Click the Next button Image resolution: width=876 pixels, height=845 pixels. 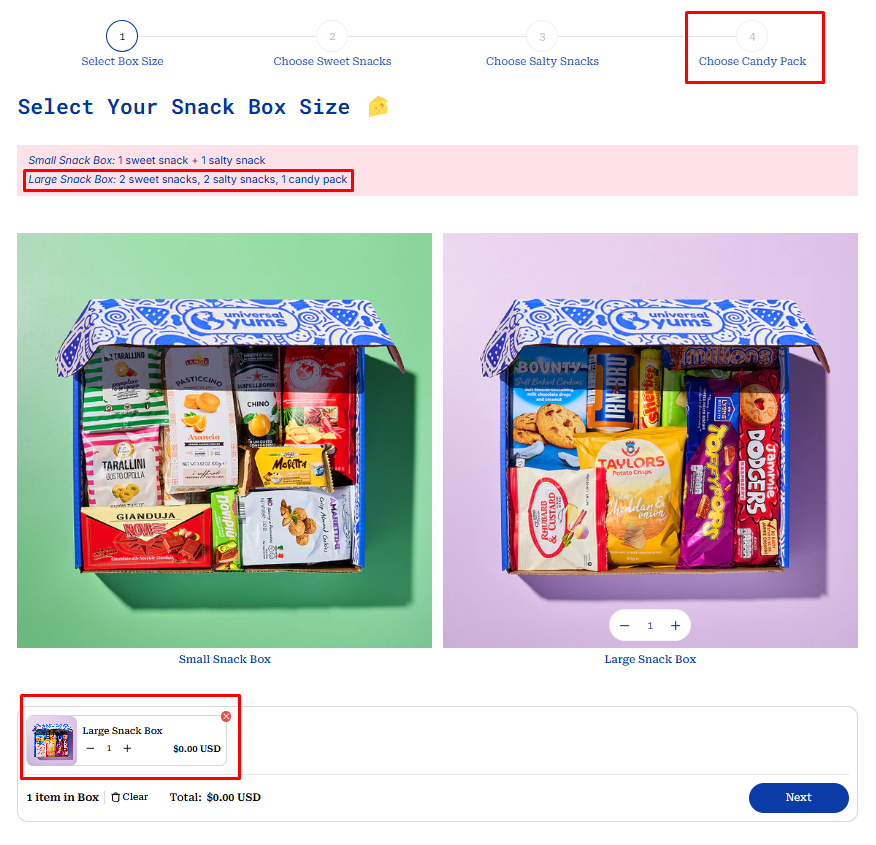click(798, 798)
